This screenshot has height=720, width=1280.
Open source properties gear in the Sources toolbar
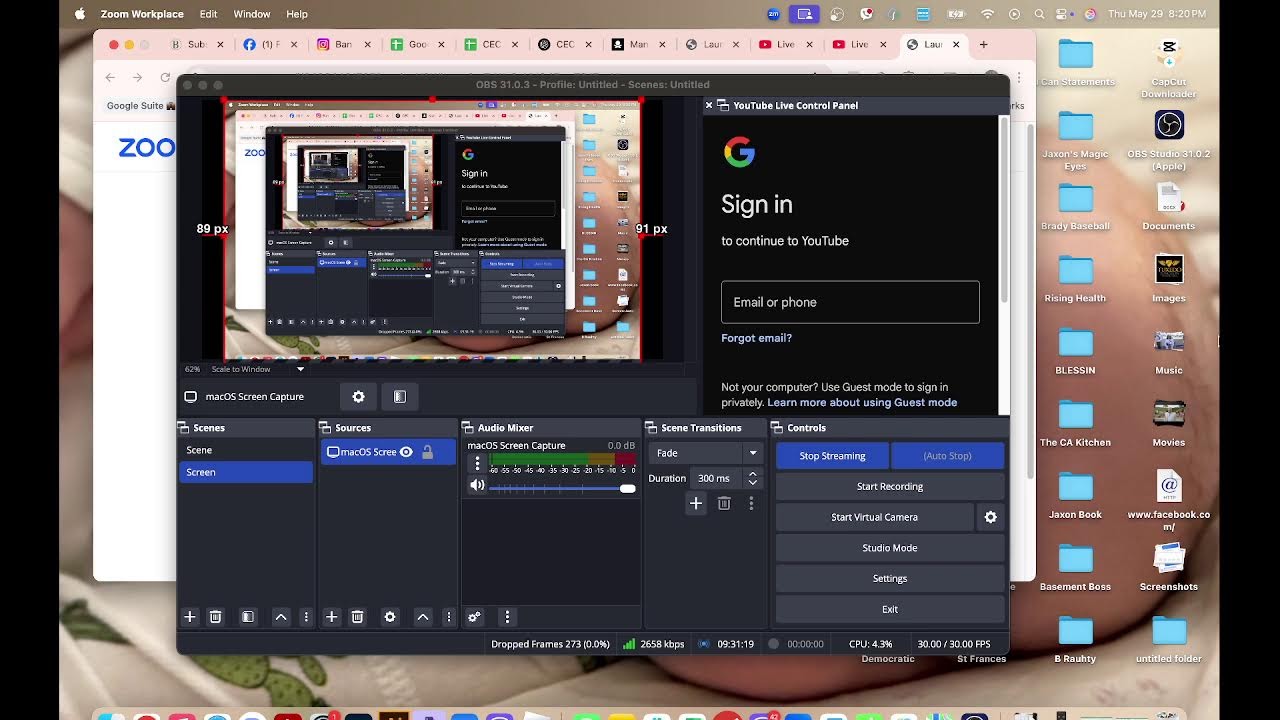[390, 617]
